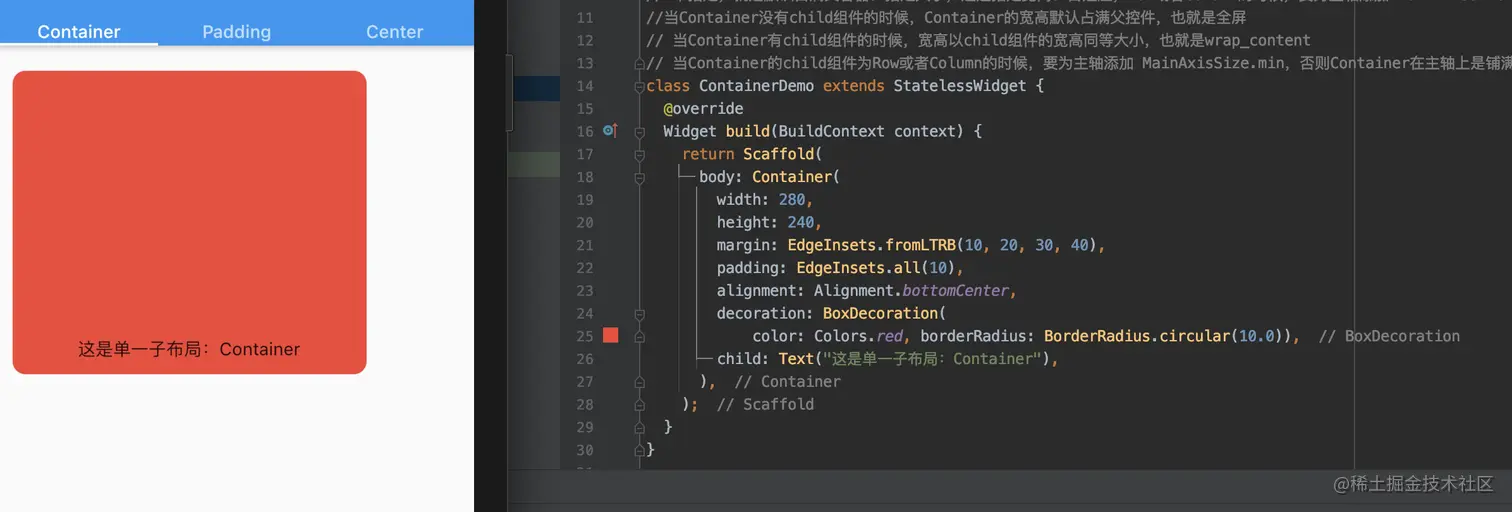Click the red Container box in the app preview
Screen dimensions: 1512x512
click(189, 222)
